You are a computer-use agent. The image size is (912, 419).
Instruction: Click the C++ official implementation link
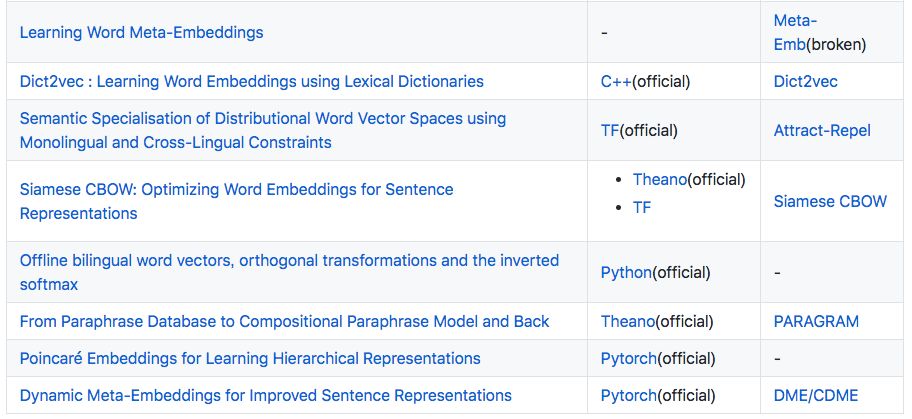tap(616, 81)
